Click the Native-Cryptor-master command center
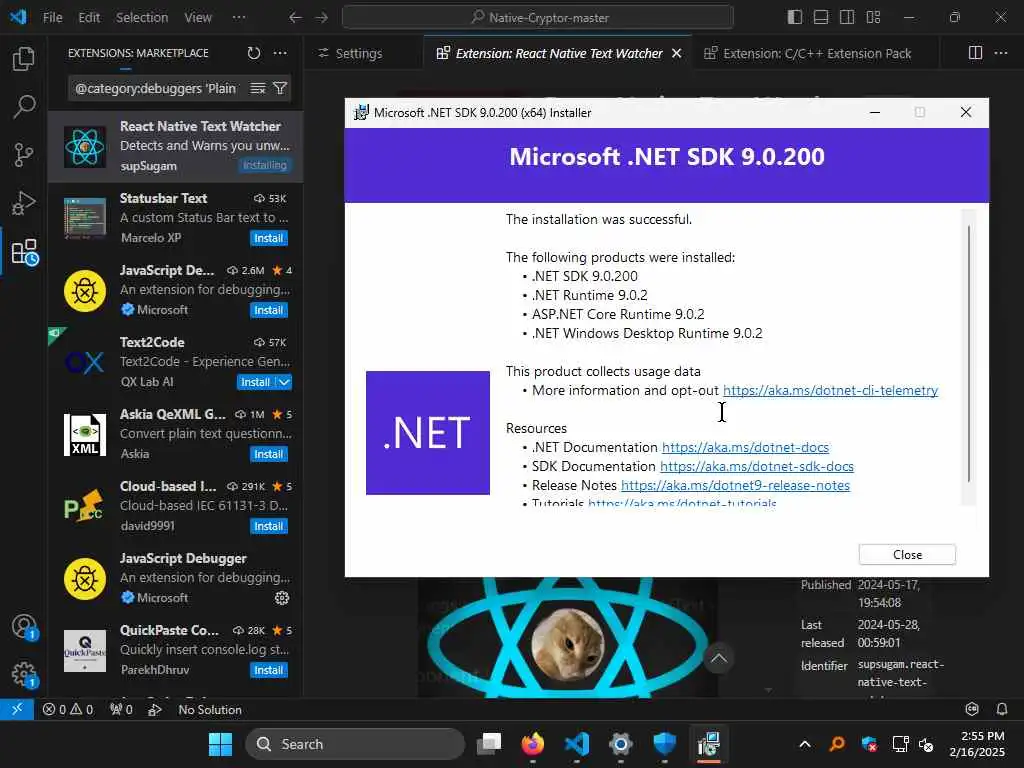Image resolution: width=1024 pixels, height=768 pixels. point(537,18)
